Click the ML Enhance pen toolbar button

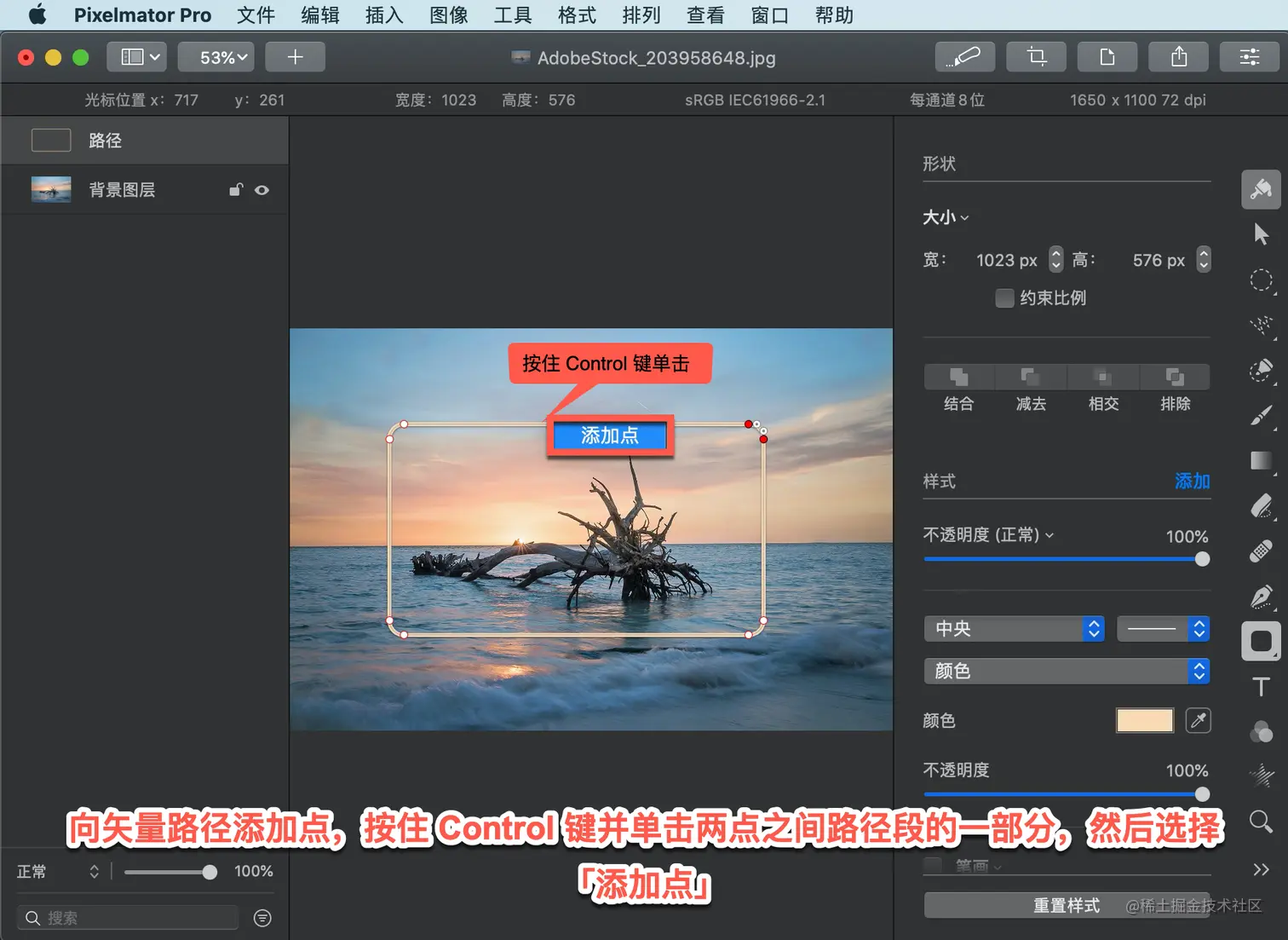click(x=965, y=57)
